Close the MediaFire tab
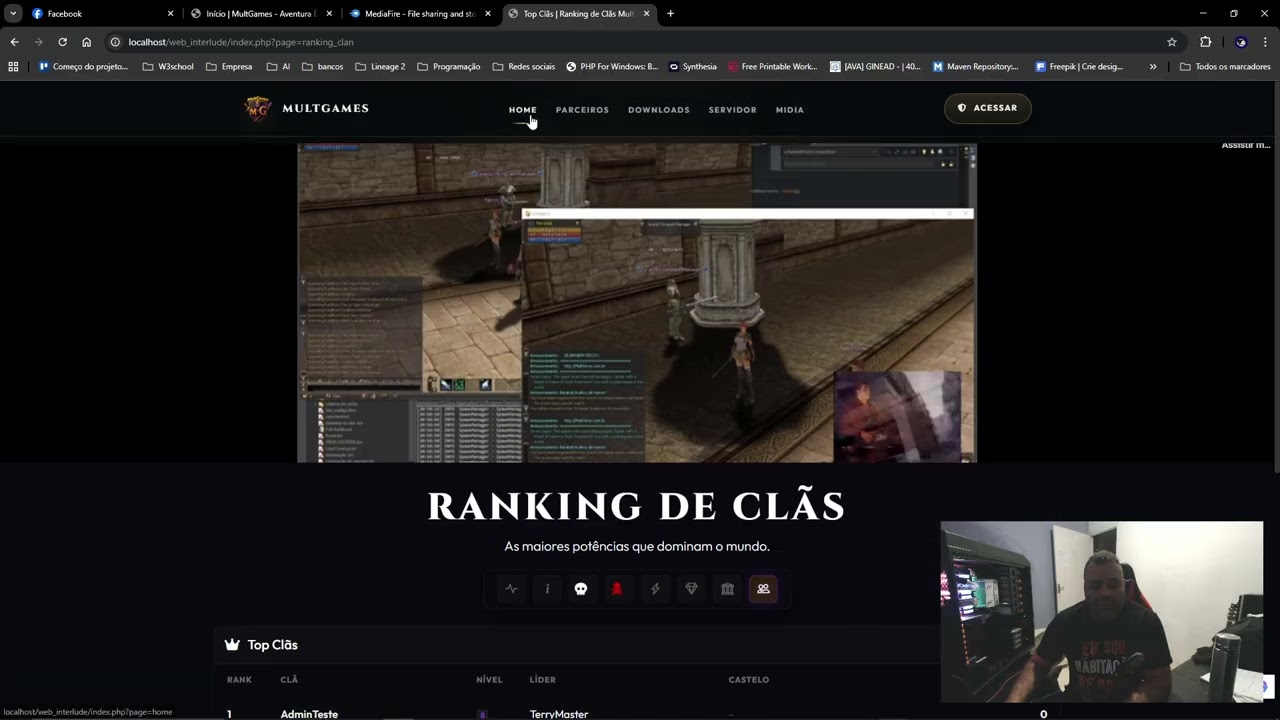This screenshot has height=720, width=1280. click(x=488, y=14)
